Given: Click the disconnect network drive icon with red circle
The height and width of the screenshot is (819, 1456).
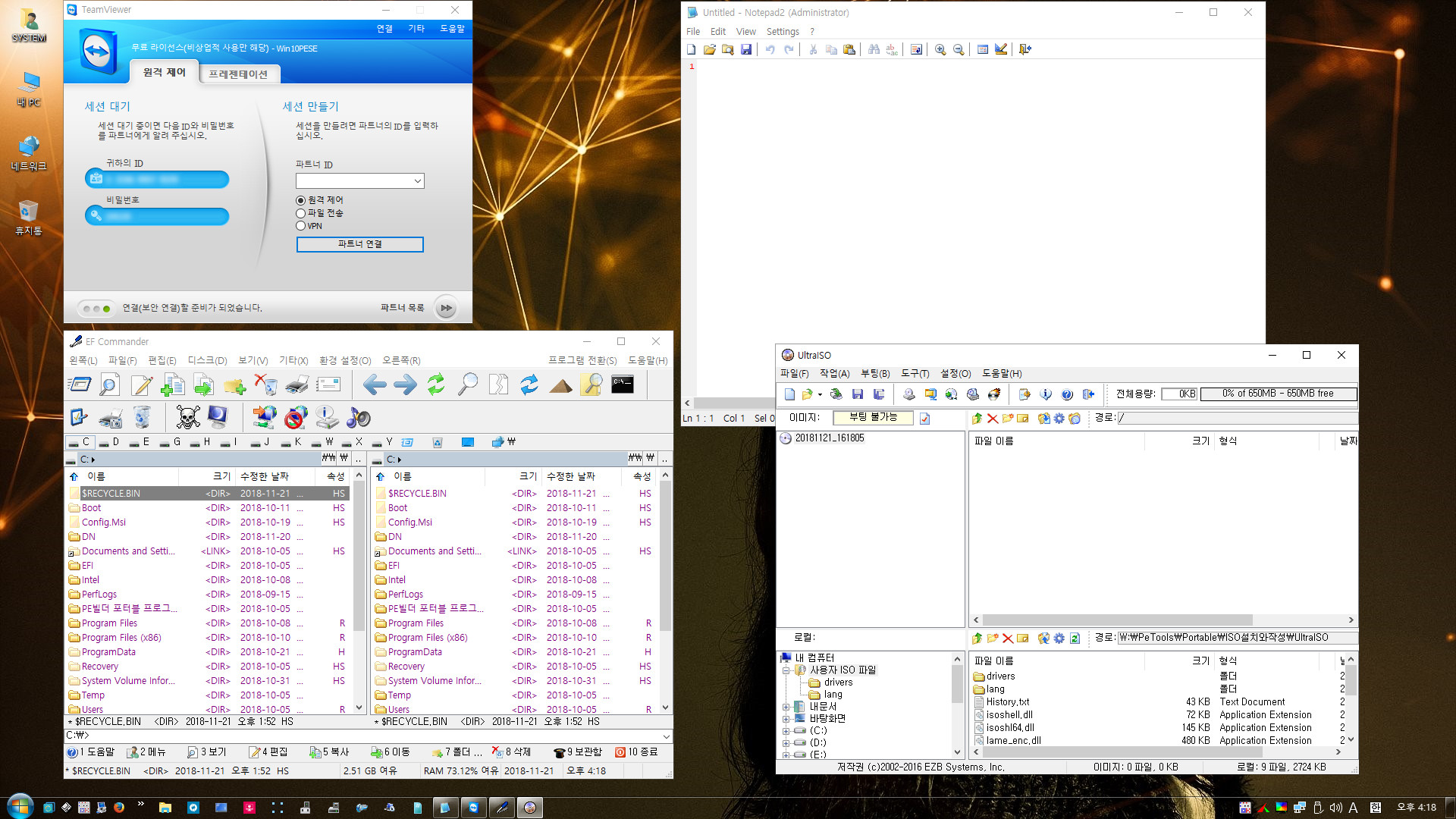Looking at the screenshot, I should pyautogui.click(x=296, y=417).
